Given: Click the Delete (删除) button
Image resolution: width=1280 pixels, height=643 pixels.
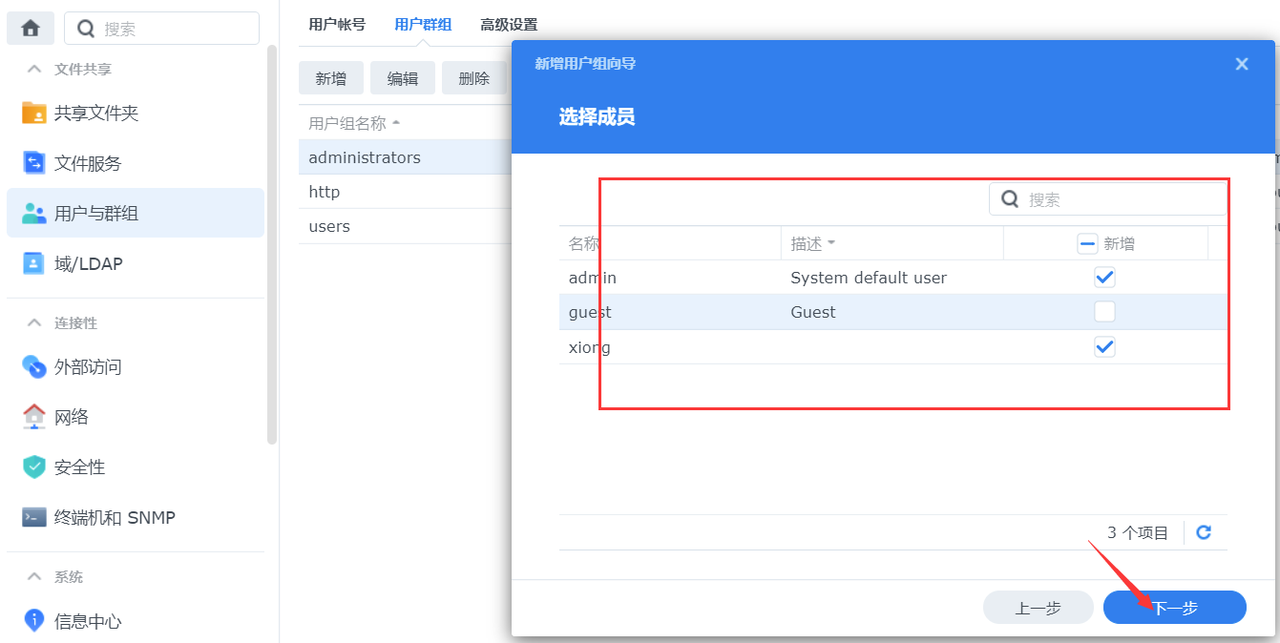Looking at the screenshot, I should point(475,78).
